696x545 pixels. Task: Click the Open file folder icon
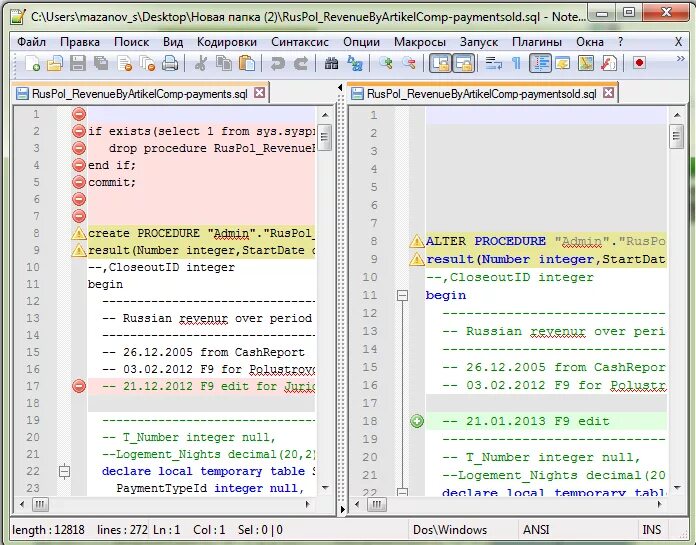(55, 63)
